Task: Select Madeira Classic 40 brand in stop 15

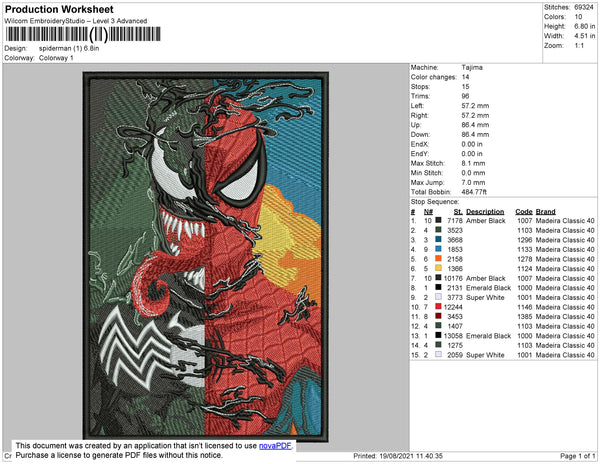Action: (565, 355)
